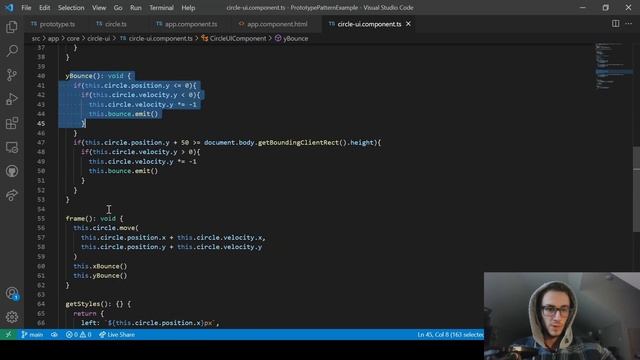
Task: Open Remote Explorer in activity bar
Action: coord(12,147)
